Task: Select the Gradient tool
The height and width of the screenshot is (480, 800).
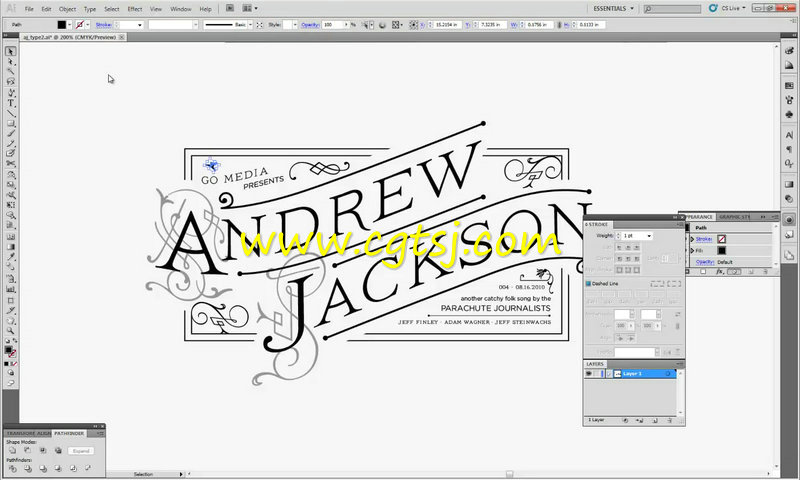Action: point(10,247)
